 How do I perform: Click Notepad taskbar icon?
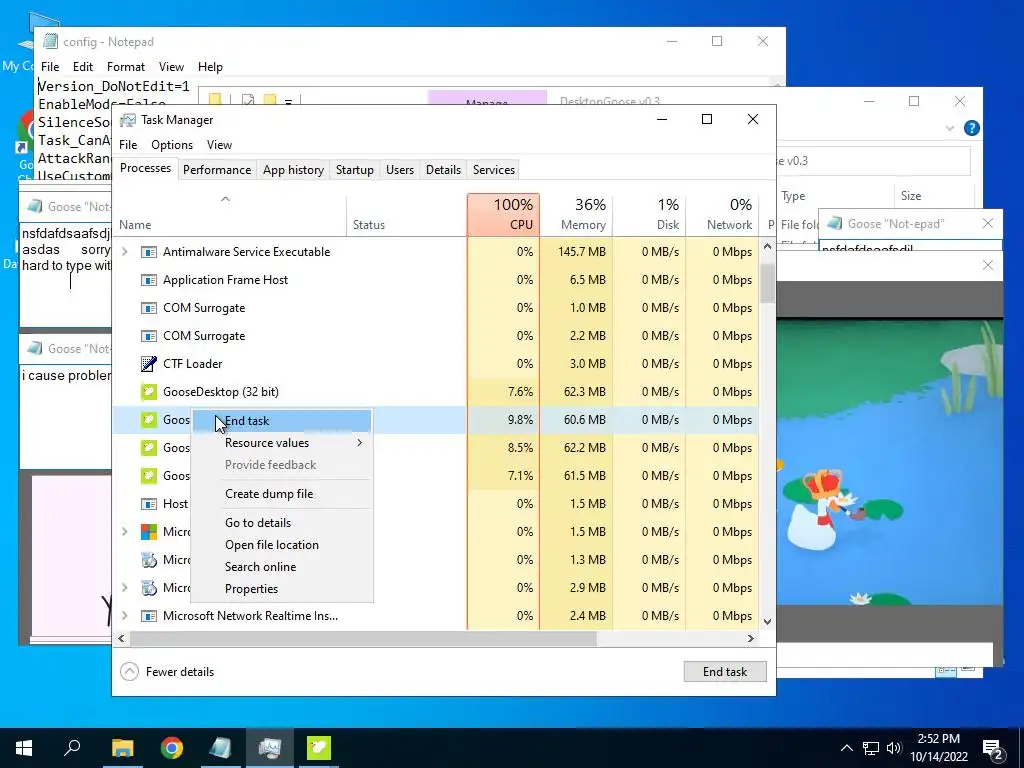(x=221, y=748)
